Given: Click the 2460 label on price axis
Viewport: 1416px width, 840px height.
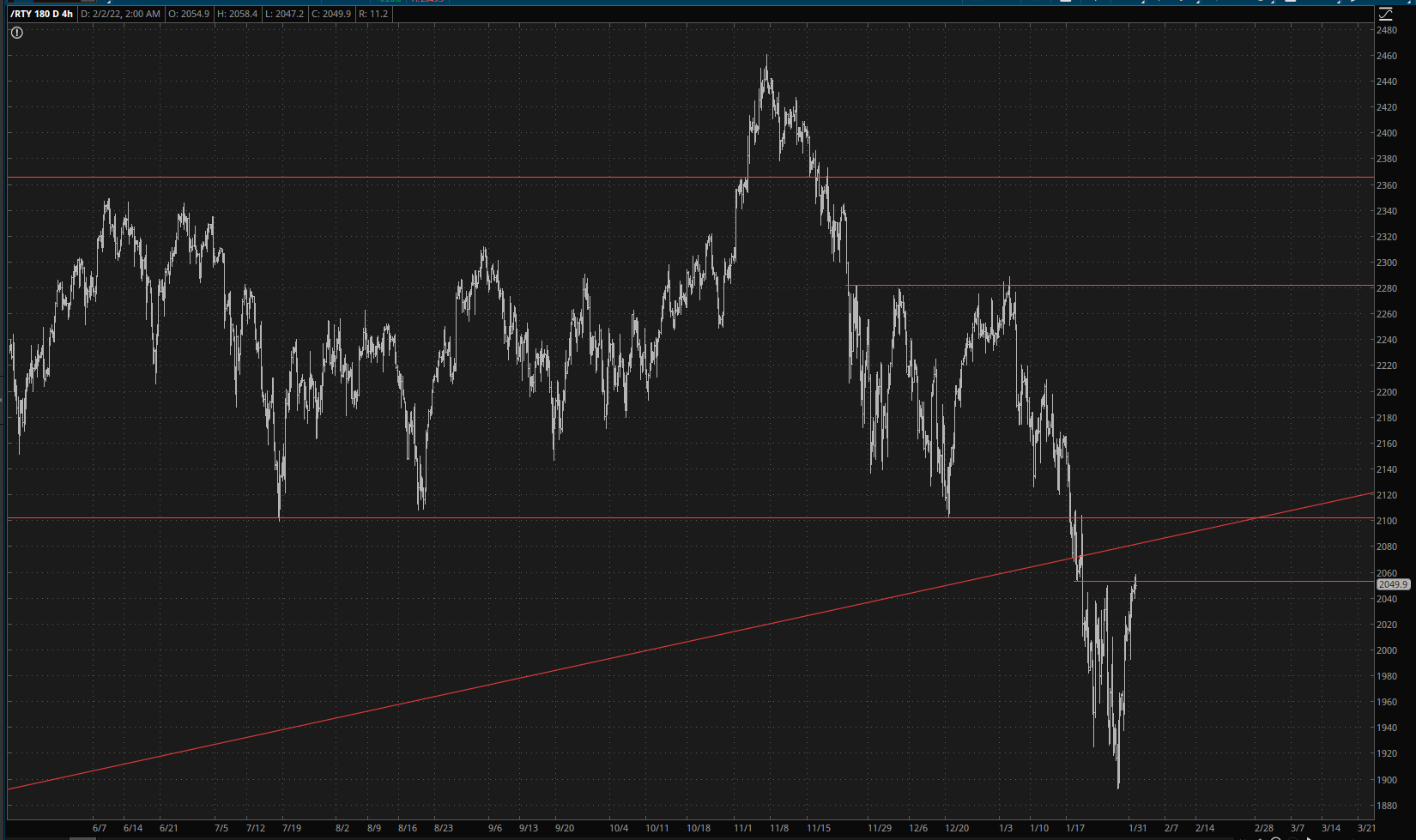Looking at the screenshot, I should point(1386,56).
